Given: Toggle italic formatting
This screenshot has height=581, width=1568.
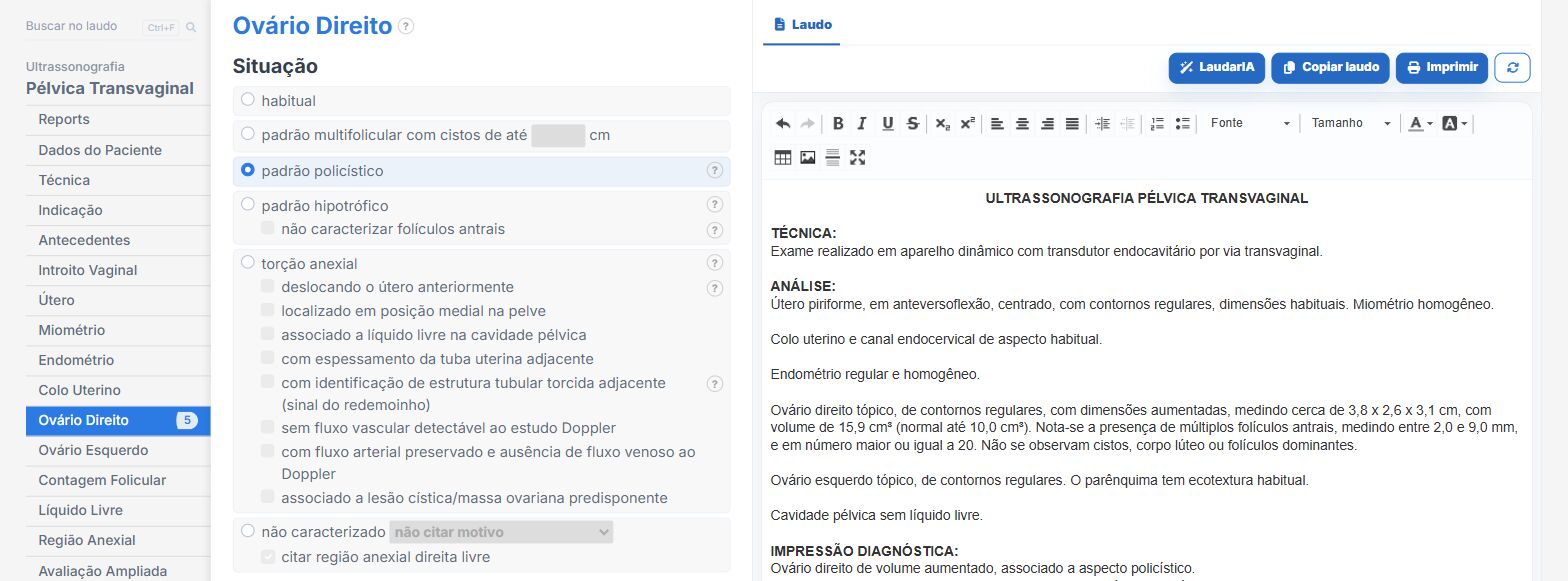Looking at the screenshot, I should (x=862, y=123).
